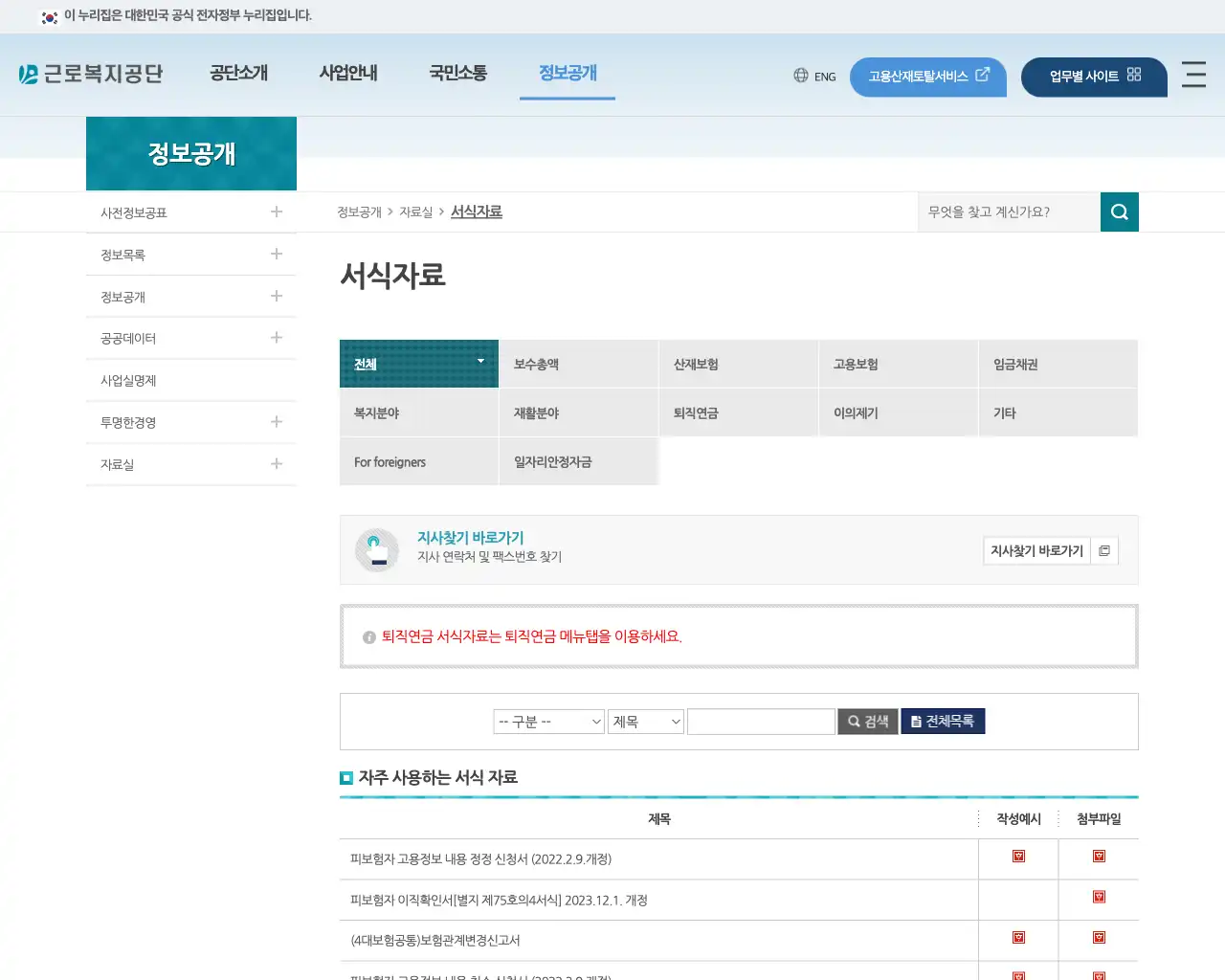1225x980 pixels.
Task: Open the 지사찾기 바로가기 link
Action: [471, 537]
